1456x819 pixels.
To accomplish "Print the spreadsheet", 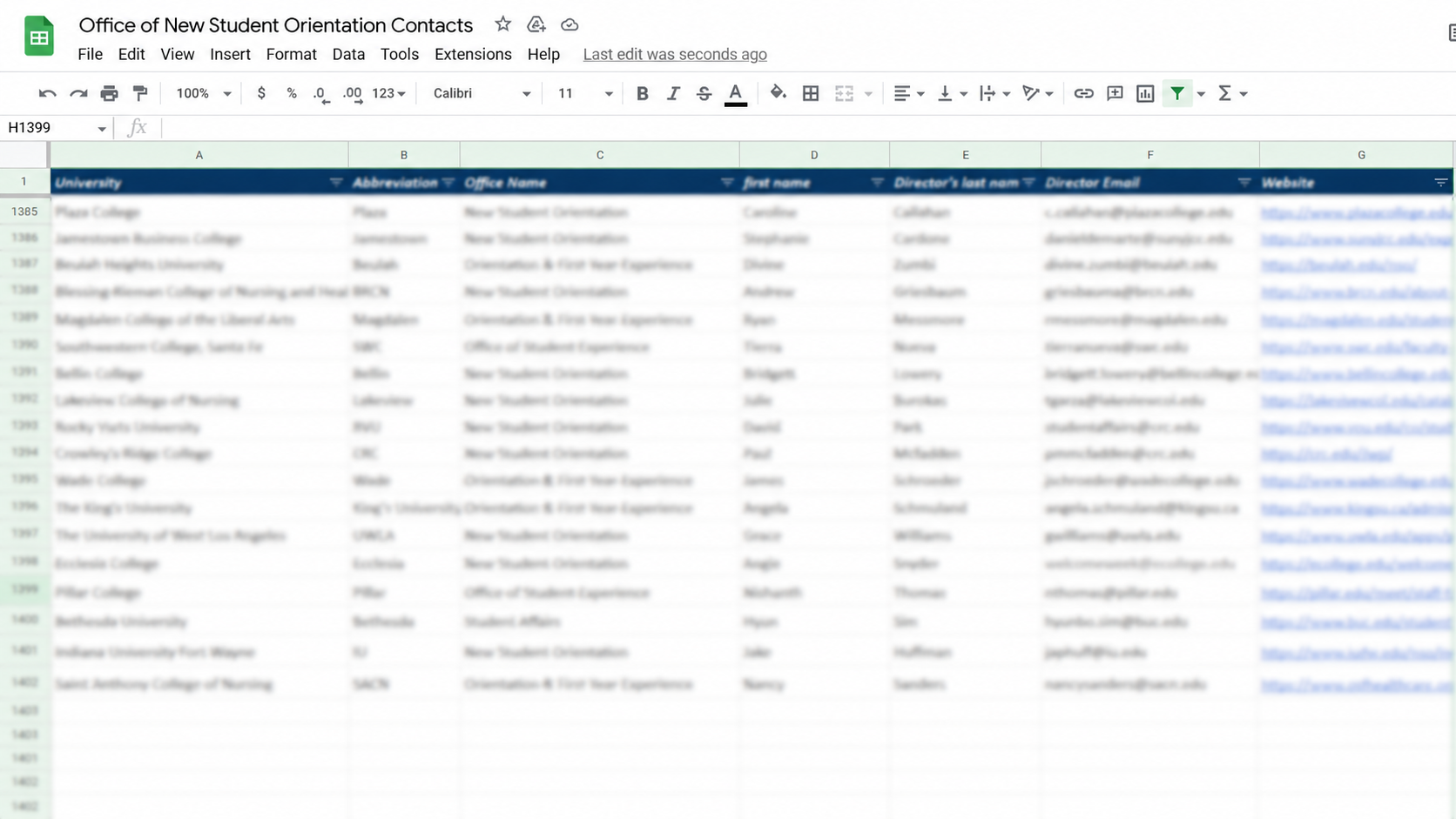I will coord(109,93).
